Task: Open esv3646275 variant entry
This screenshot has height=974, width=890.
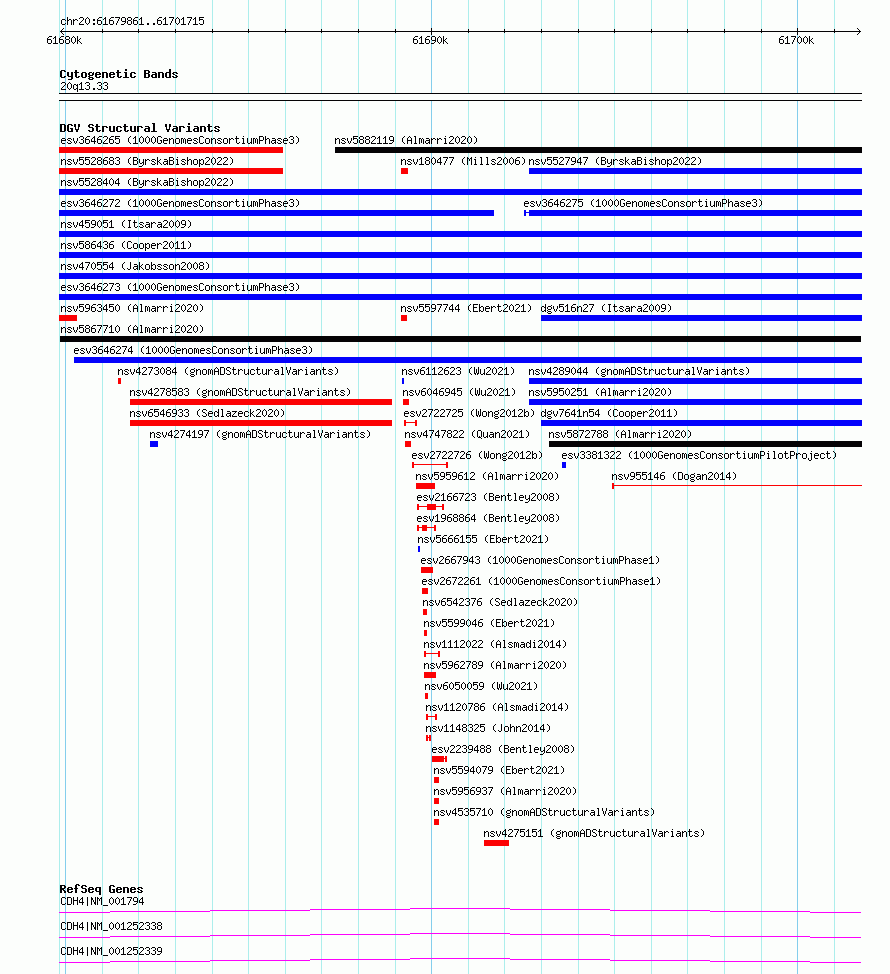Action: (x=643, y=204)
